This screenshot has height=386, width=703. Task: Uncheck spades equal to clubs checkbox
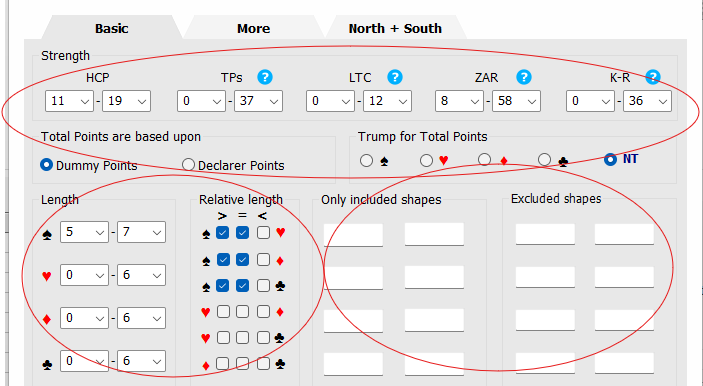pos(243,286)
